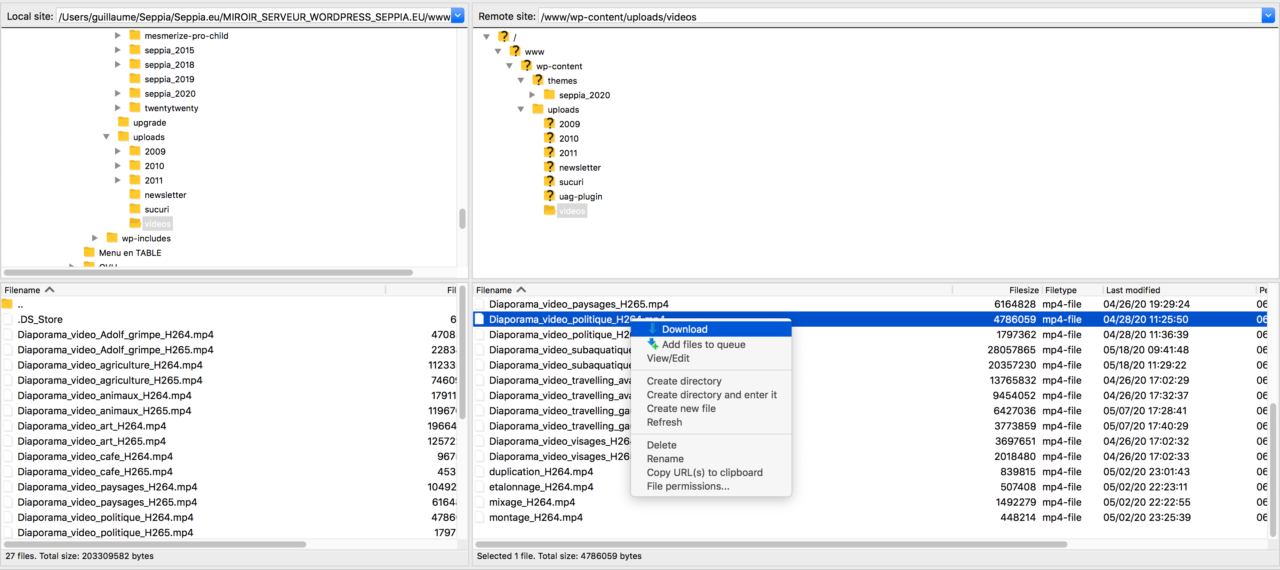Viewport: 1280px width, 570px height.
Task: Click the newsletter folder icon in local tree
Action: tap(135, 195)
